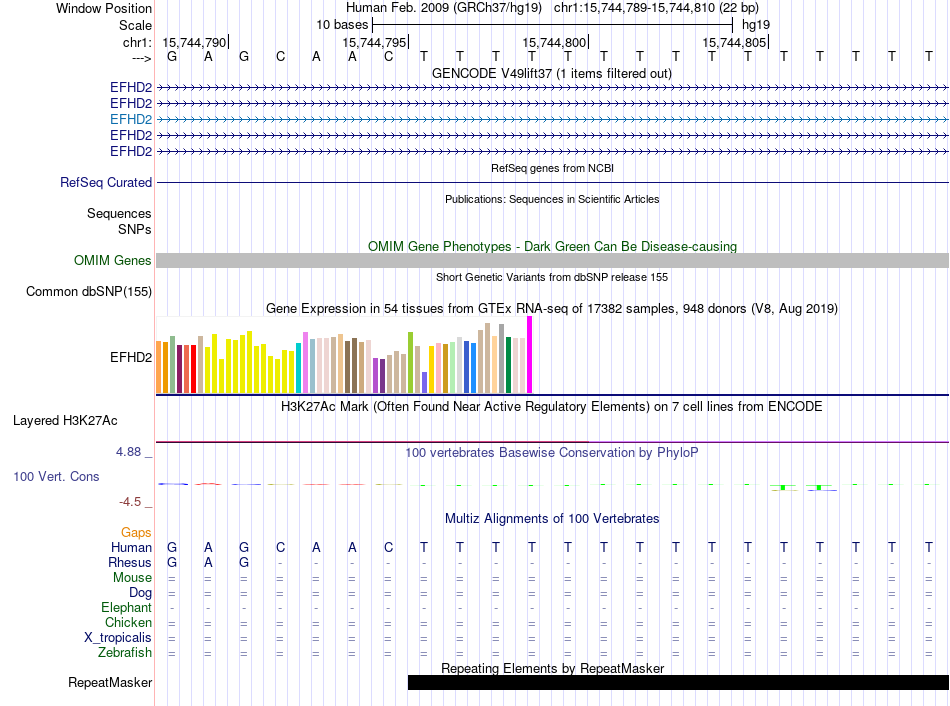Click the tall magenta GTEx expression bar

529,355
